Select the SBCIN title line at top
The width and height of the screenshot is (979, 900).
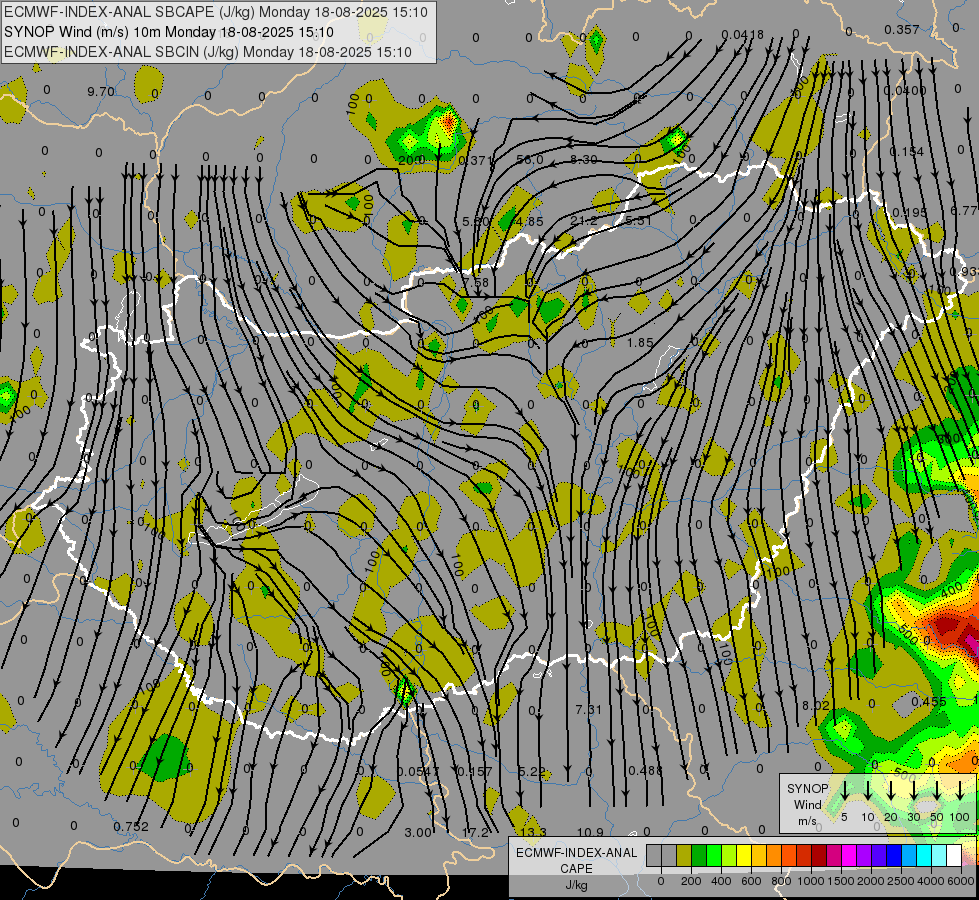pos(208,52)
